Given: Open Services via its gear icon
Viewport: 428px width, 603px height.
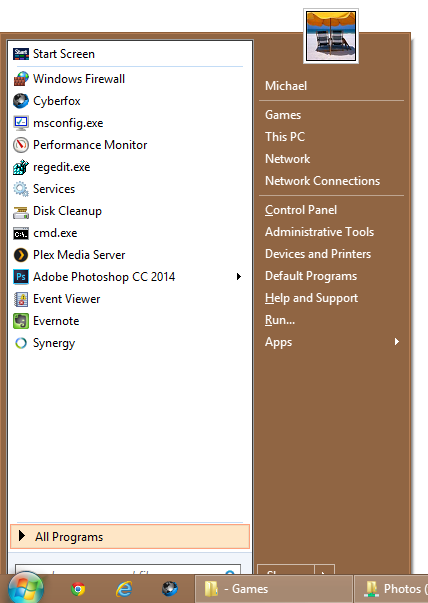Looking at the screenshot, I should 21,189.
